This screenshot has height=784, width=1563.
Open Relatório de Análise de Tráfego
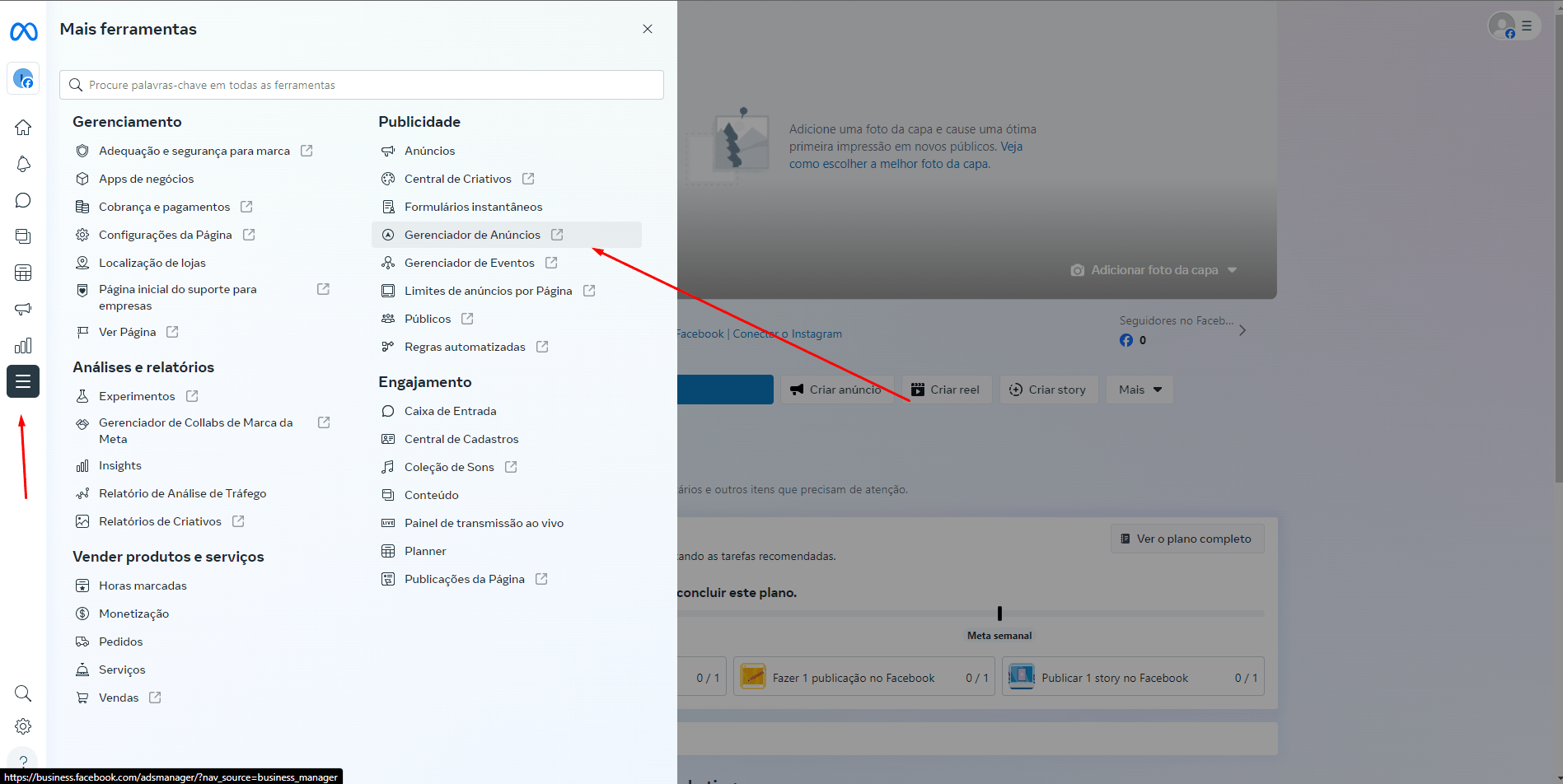(183, 493)
